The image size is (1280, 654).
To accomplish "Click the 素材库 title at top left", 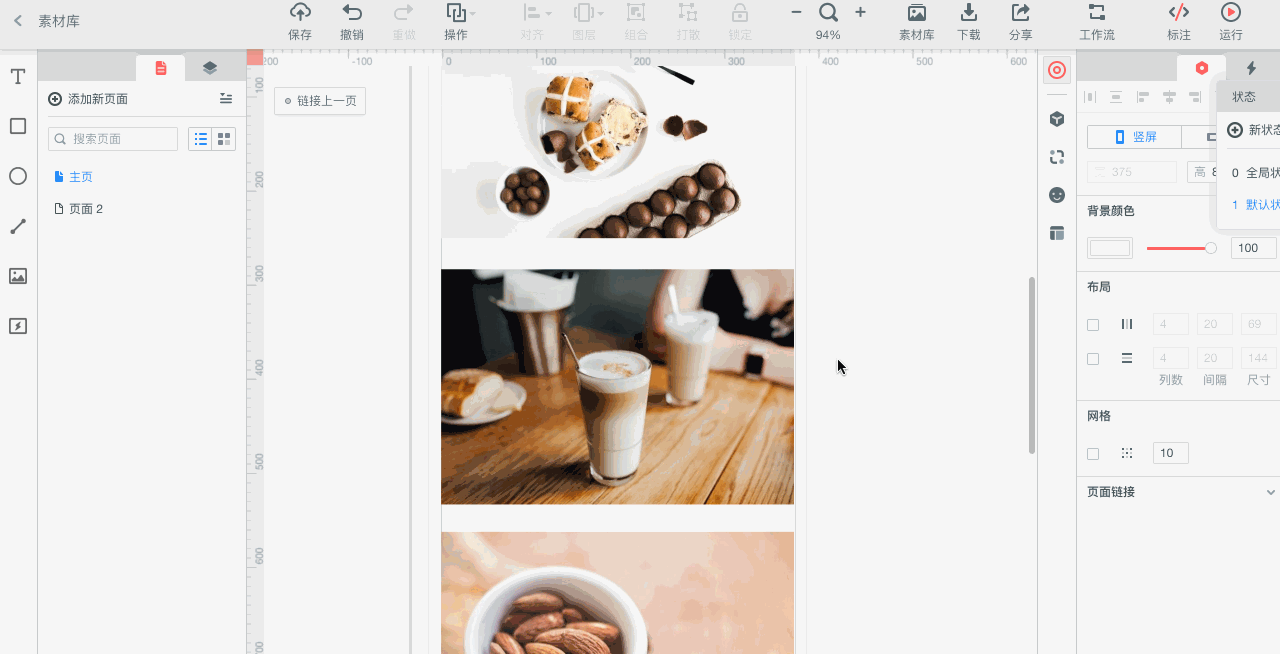I will 58,21.
